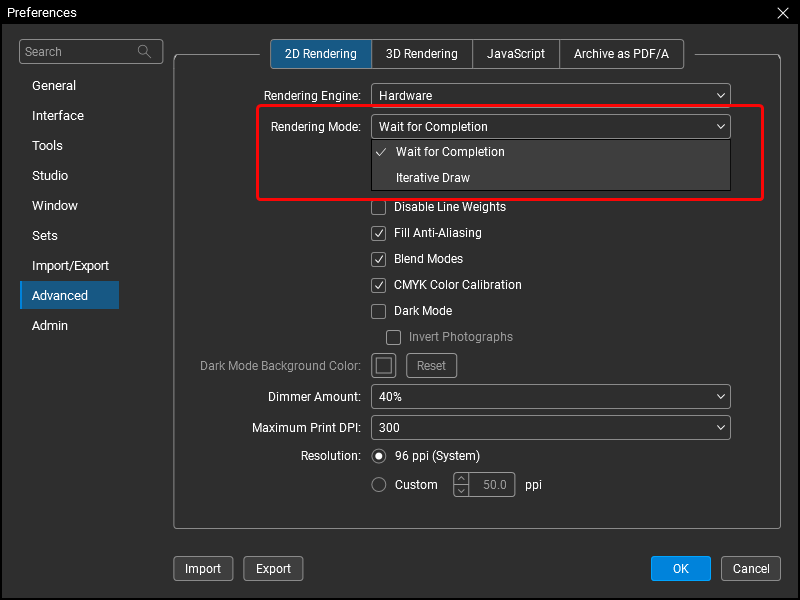Switch to the 2D Rendering tab
The height and width of the screenshot is (600, 800).
[x=321, y=54]
